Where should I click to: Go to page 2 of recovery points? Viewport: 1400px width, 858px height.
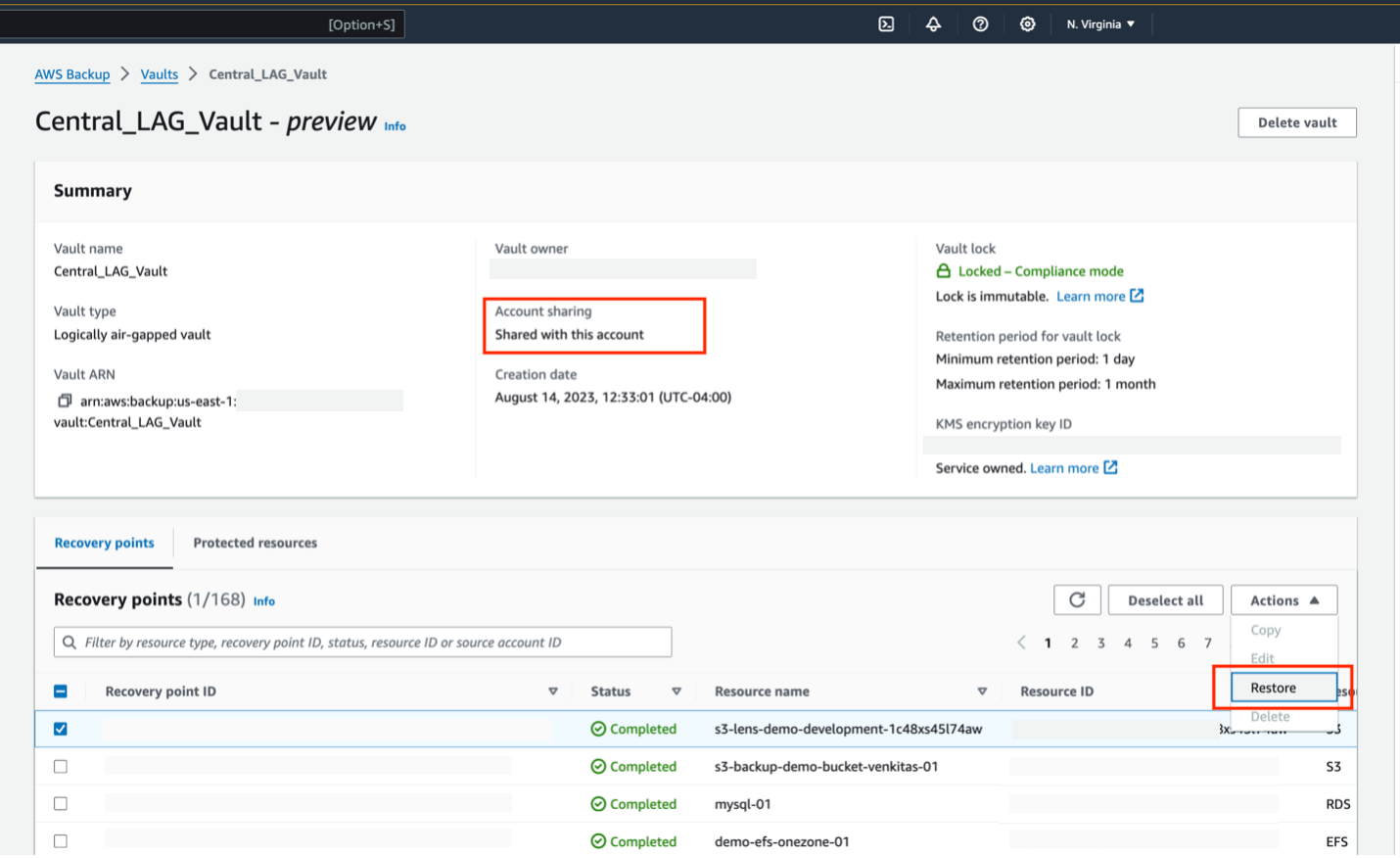click(x=1075, y=643)
